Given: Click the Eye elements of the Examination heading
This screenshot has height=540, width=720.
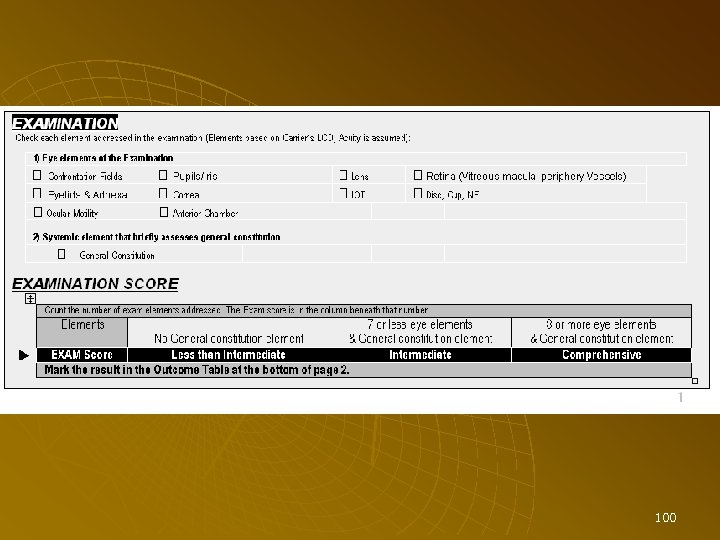Looking at the screenshot, I should pyautogui.click(x=103, y=158).
